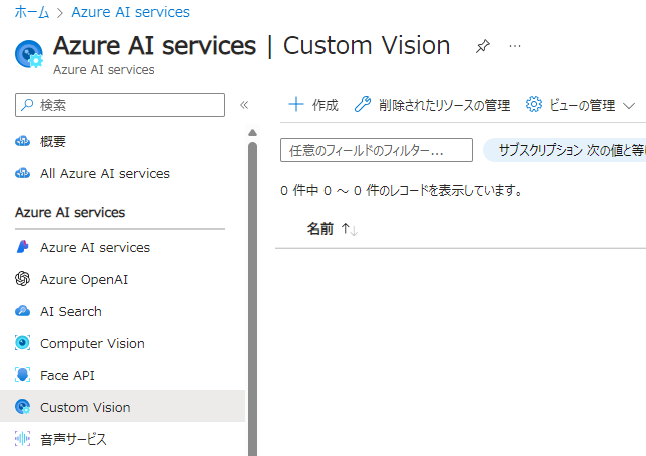Click the Azure OpenAI icon in sidebar
This screenshot has width=646, height=456.
[23, 279]
